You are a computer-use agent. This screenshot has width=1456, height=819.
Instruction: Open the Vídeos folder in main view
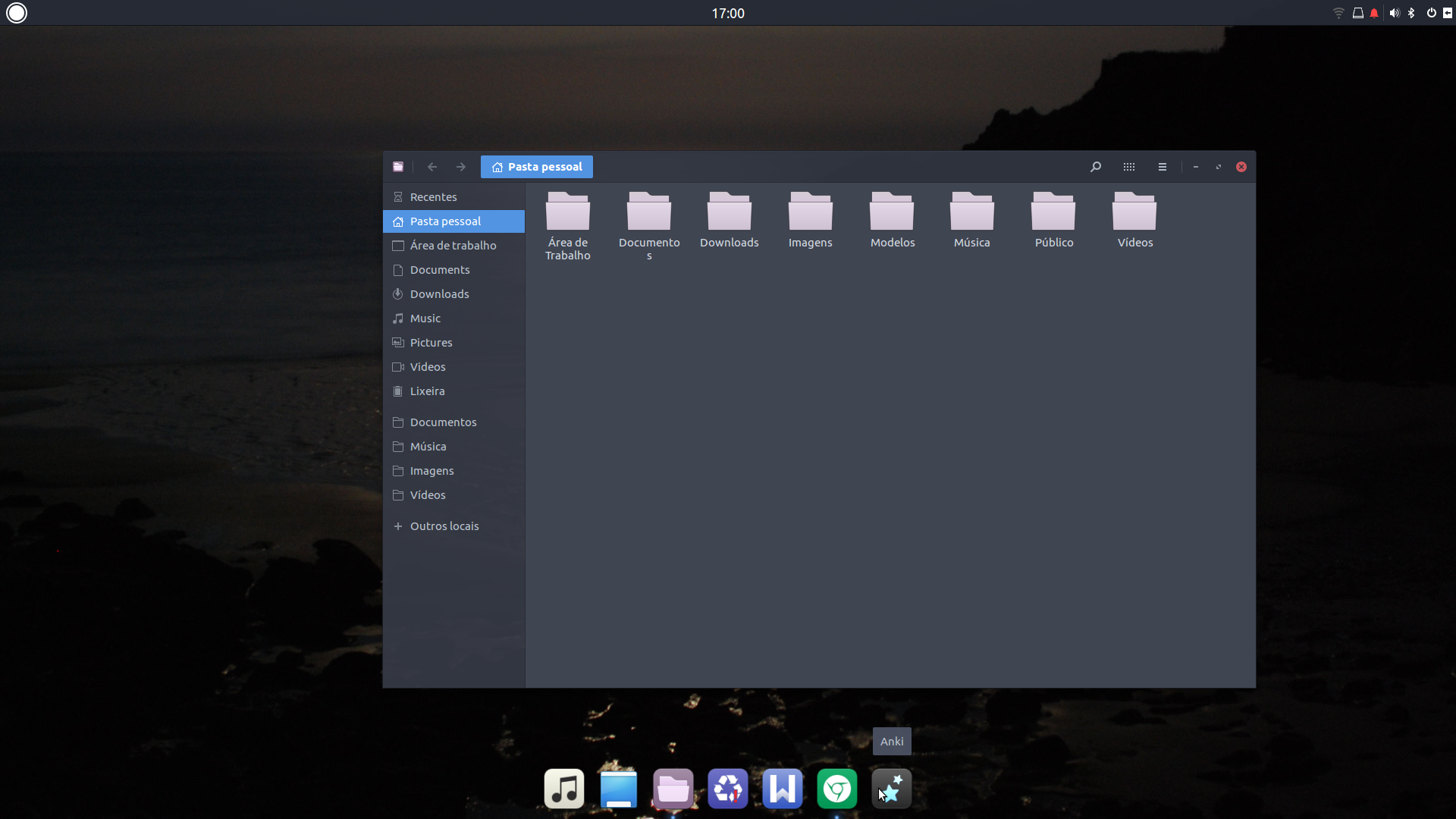1134,220
